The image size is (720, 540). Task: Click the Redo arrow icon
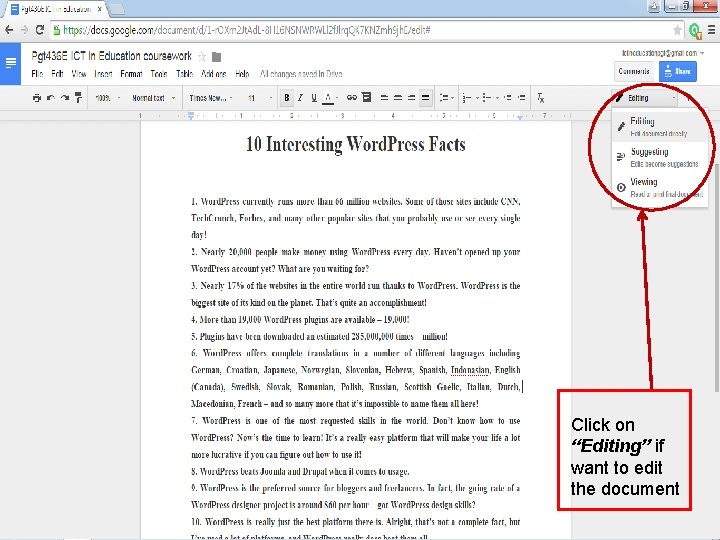click(65, 98)
